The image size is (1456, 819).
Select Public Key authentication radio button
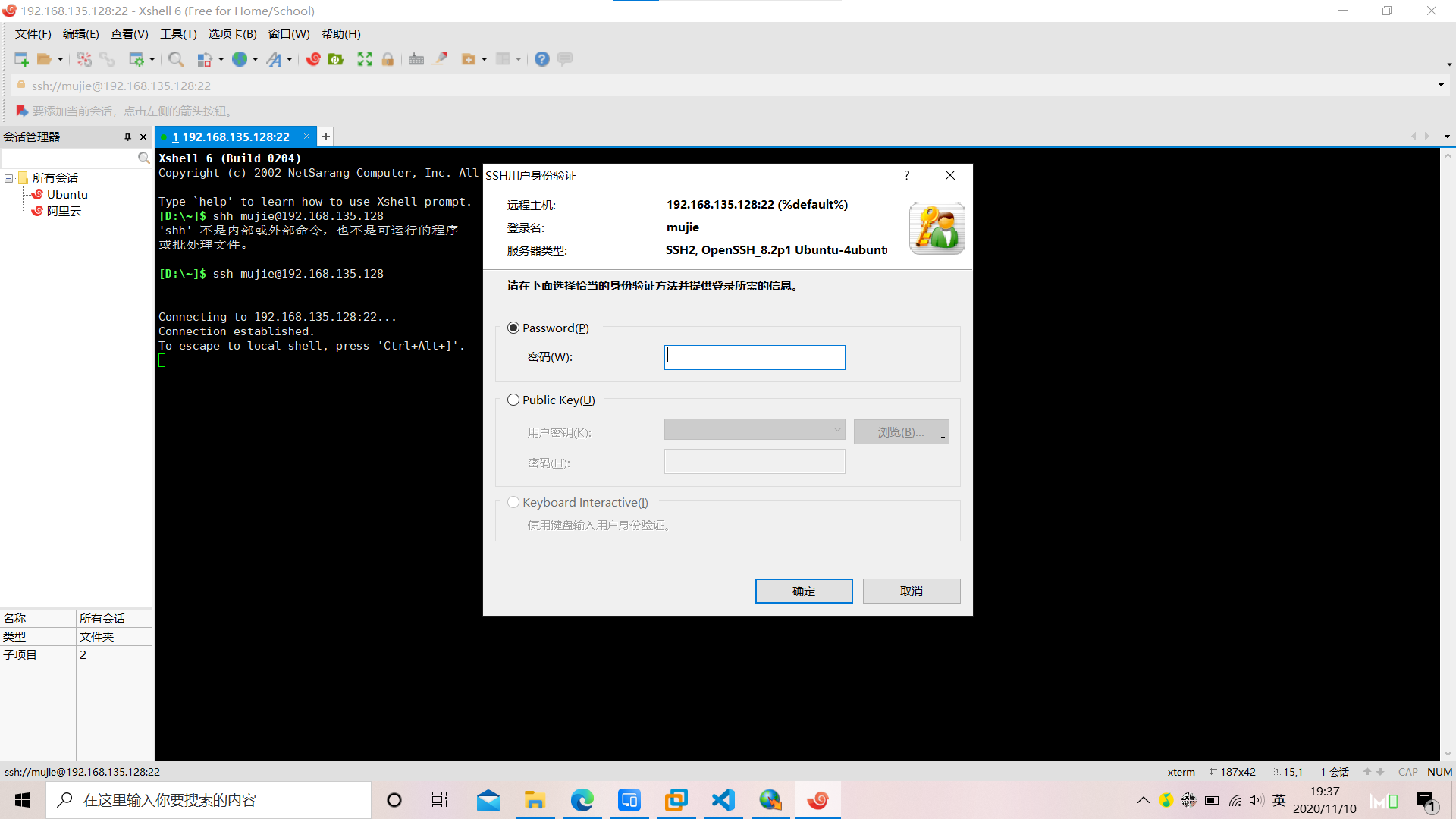[x=513, y=400]
